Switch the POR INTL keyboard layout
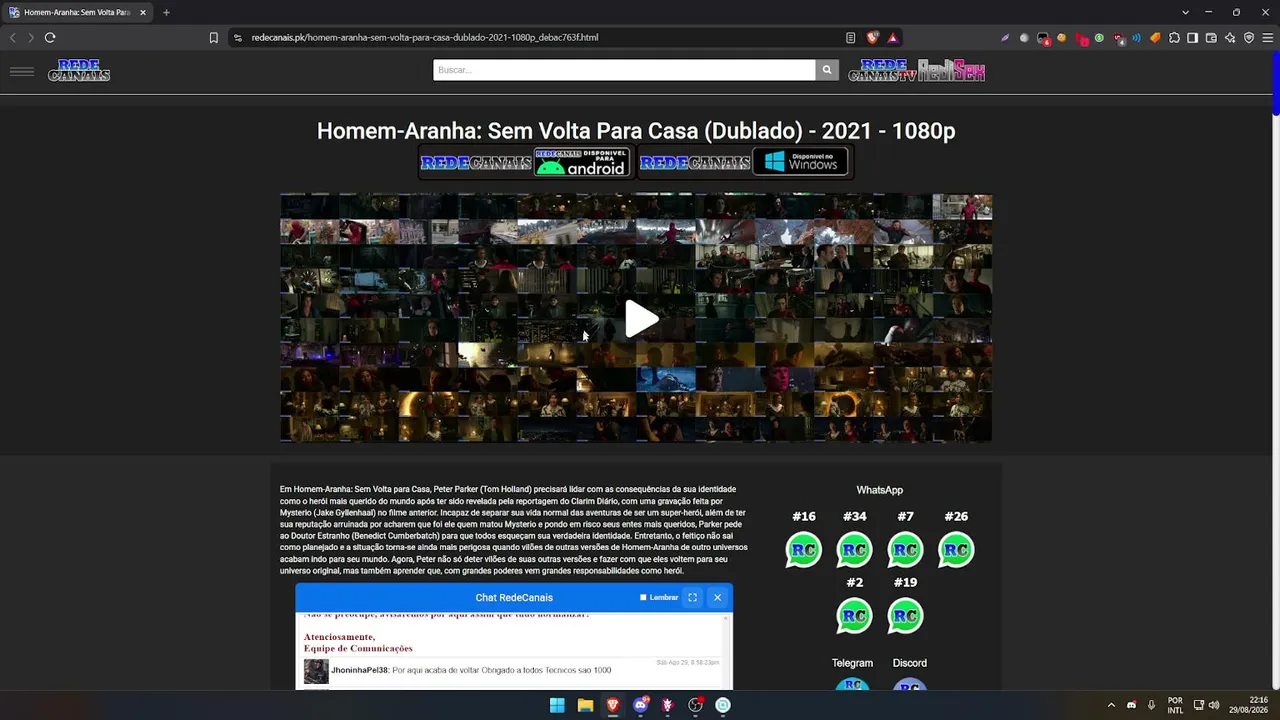This screenshot has height=720, width=1280. (x=1175, y=706)
